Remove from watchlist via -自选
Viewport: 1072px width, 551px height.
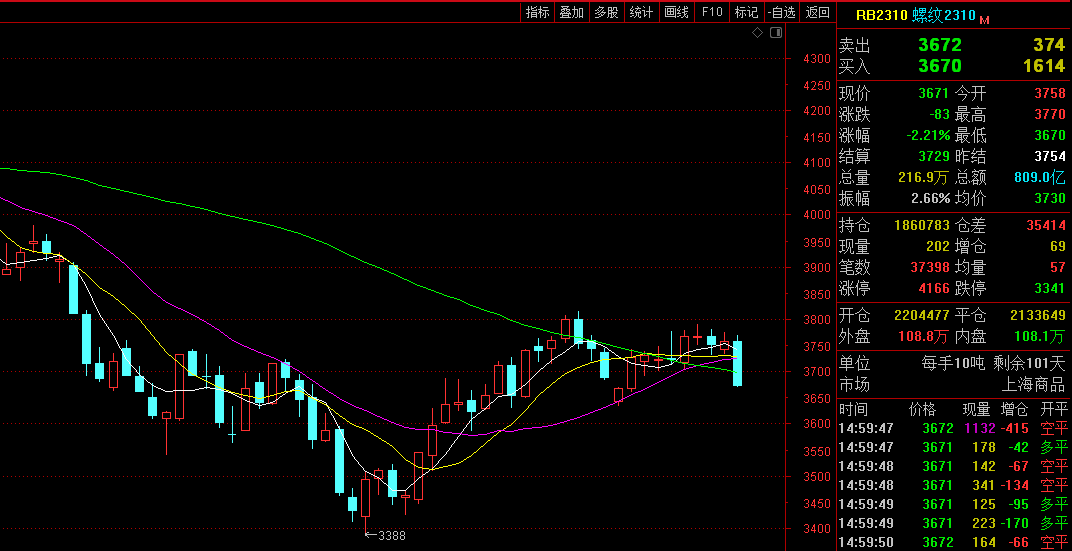pyautogui.click(x=782, y=12)
